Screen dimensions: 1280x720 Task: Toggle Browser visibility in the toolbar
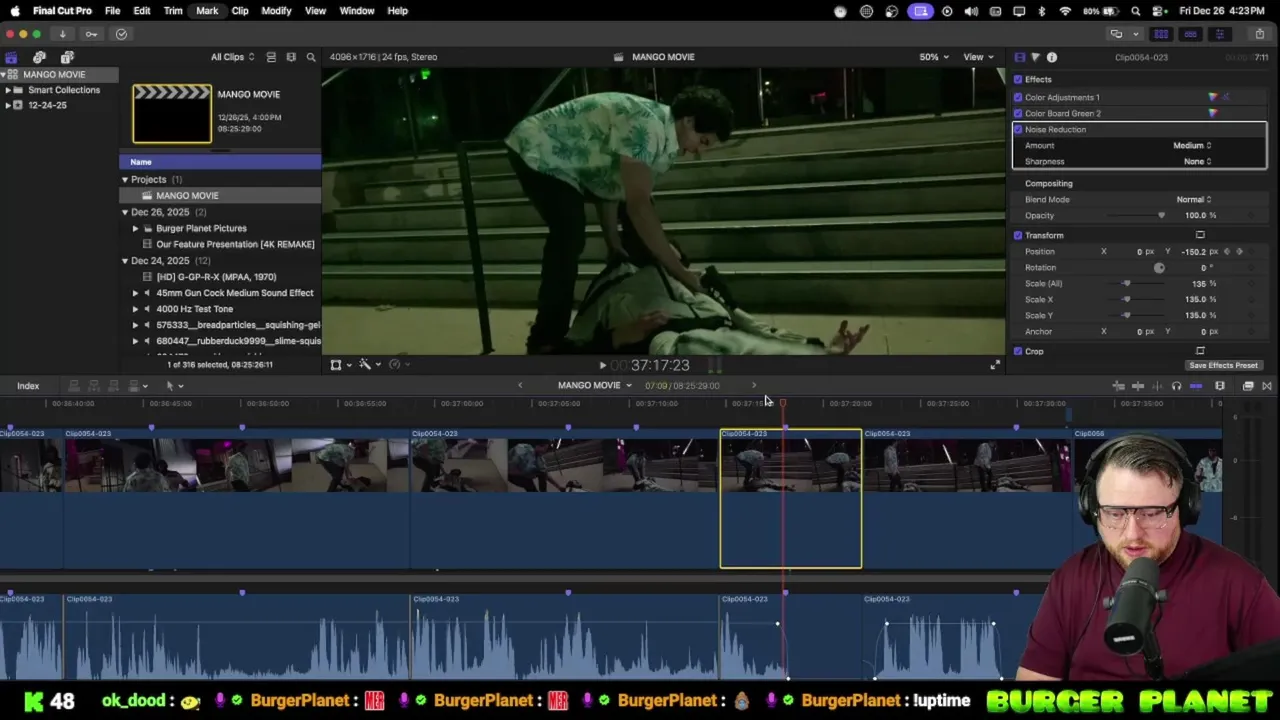(x=1161, y=34)
